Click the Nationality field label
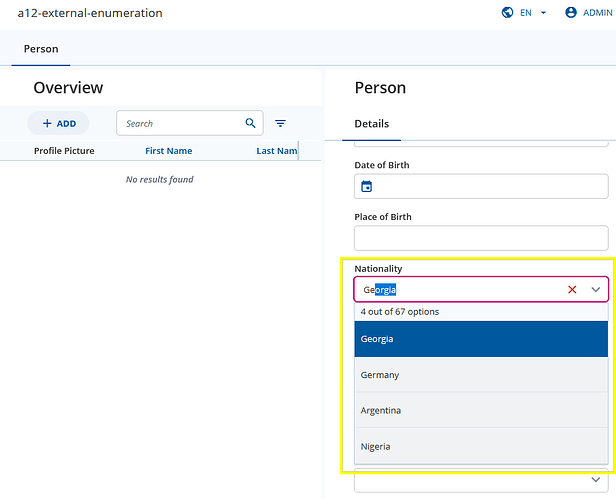Viewport: 616px width, 499px height. click(x=378, y=269)
